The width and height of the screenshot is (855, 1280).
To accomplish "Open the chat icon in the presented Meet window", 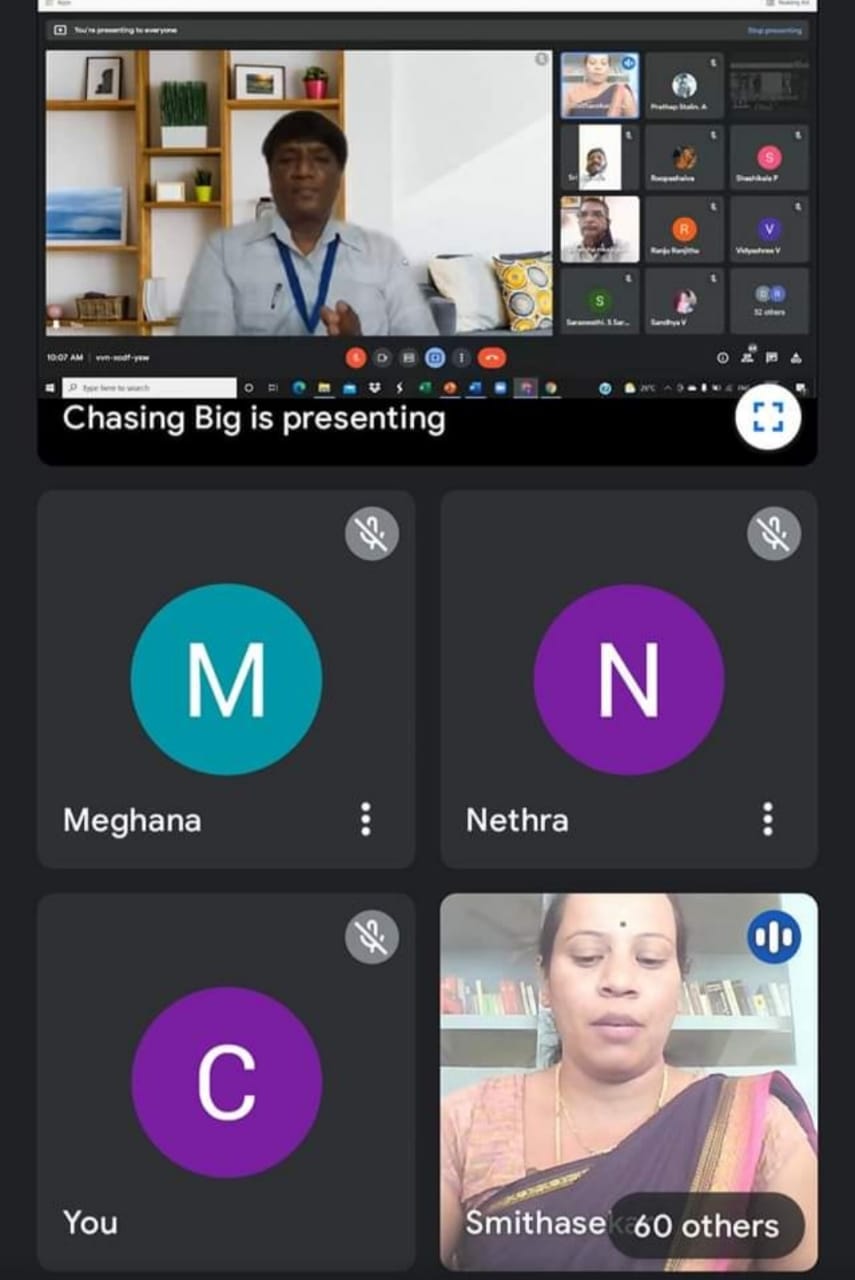I will coord(771,357).
